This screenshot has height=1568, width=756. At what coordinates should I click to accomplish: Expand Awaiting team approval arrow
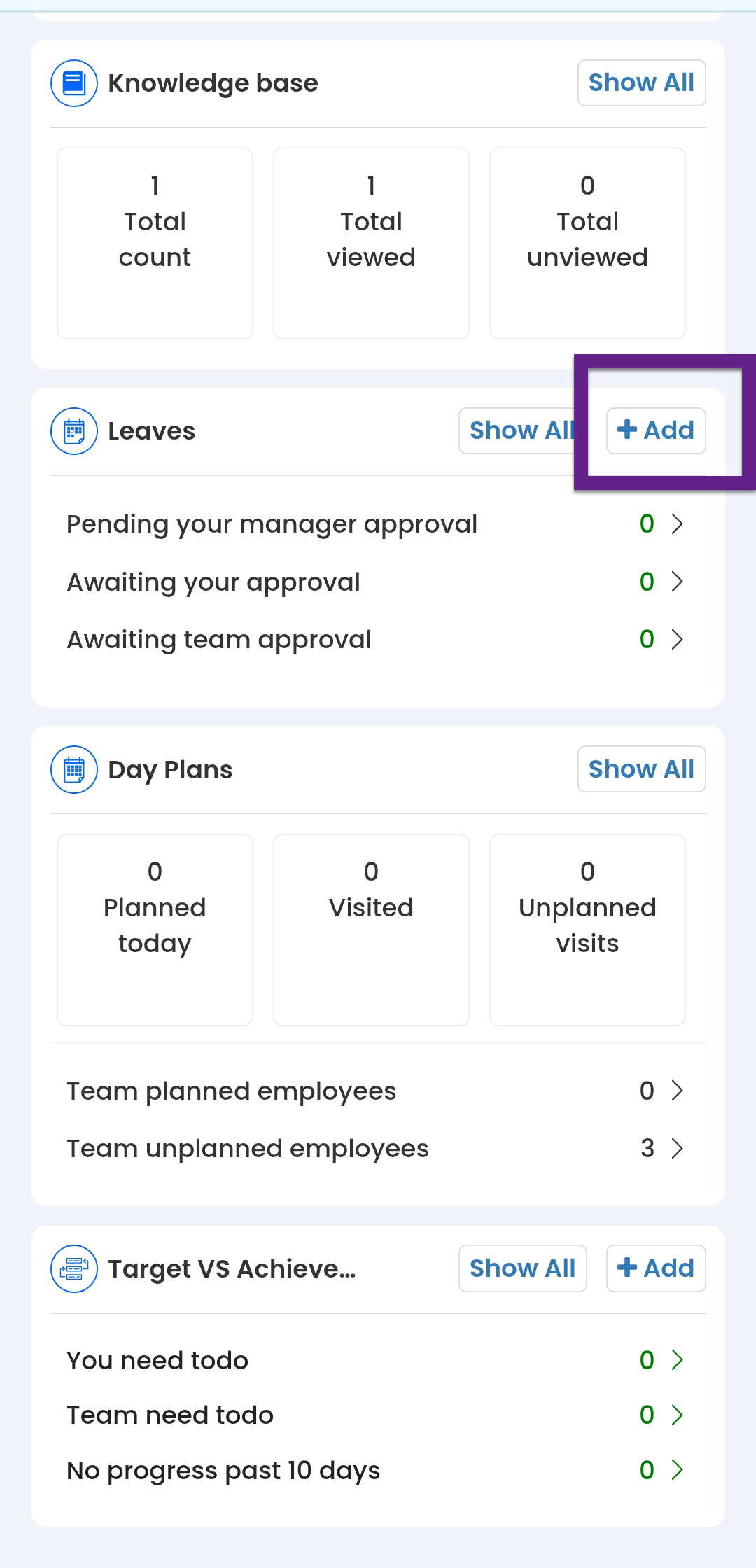point(677,639)
